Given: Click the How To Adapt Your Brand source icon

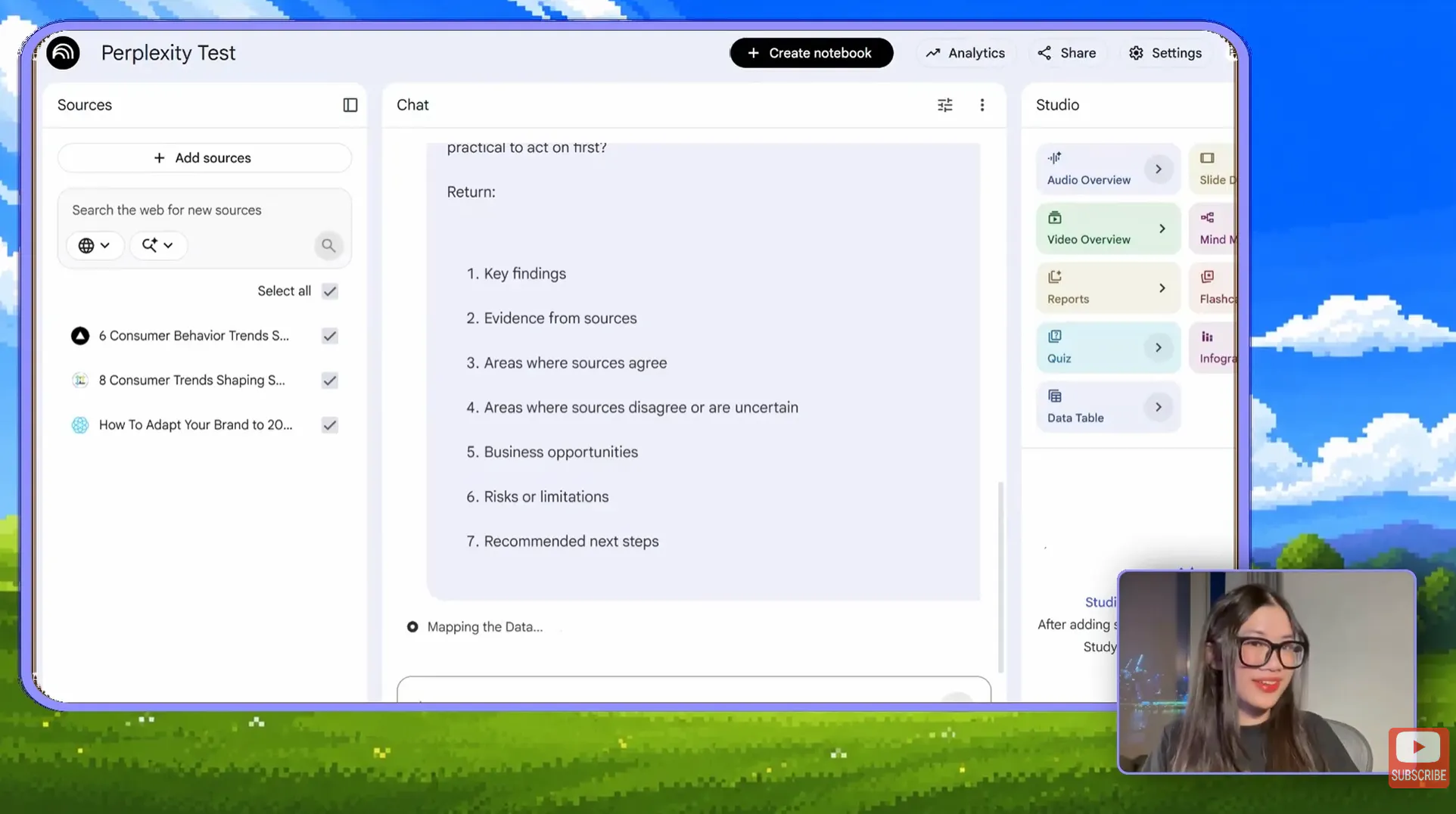Looking at the screenshot, I should tap(79, 425).
